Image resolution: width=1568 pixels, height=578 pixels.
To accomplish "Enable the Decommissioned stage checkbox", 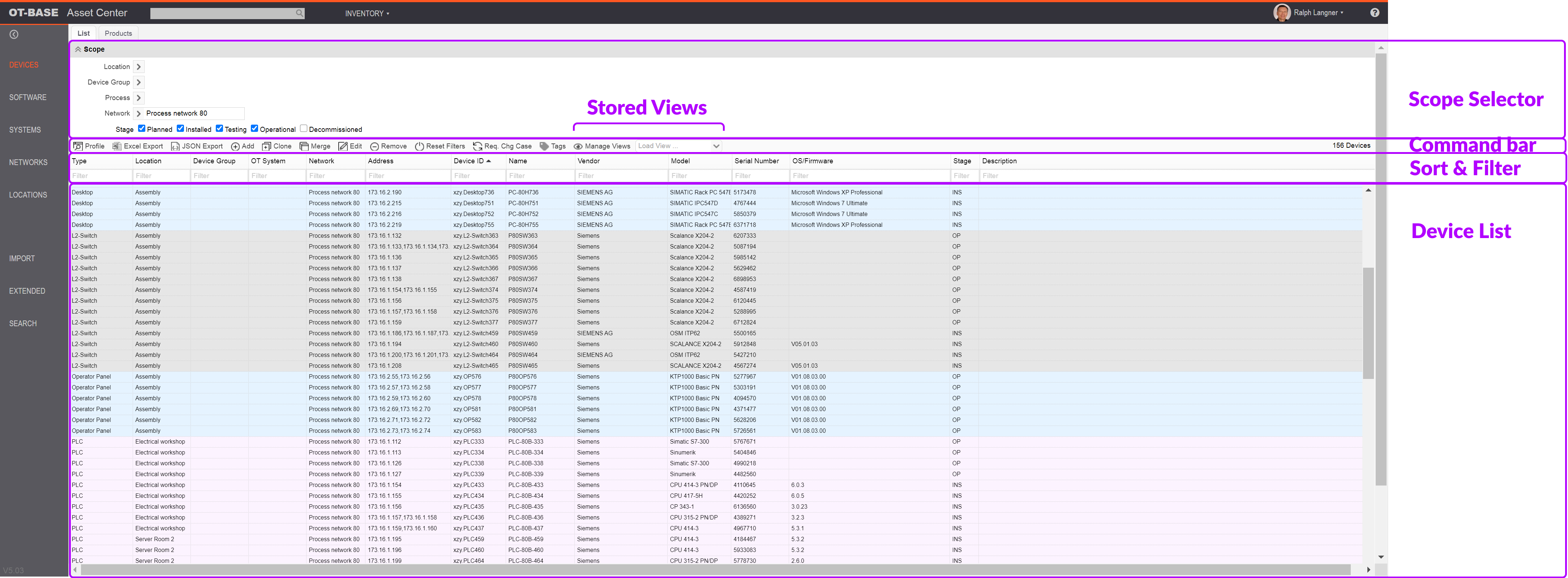I will [303, 128].
